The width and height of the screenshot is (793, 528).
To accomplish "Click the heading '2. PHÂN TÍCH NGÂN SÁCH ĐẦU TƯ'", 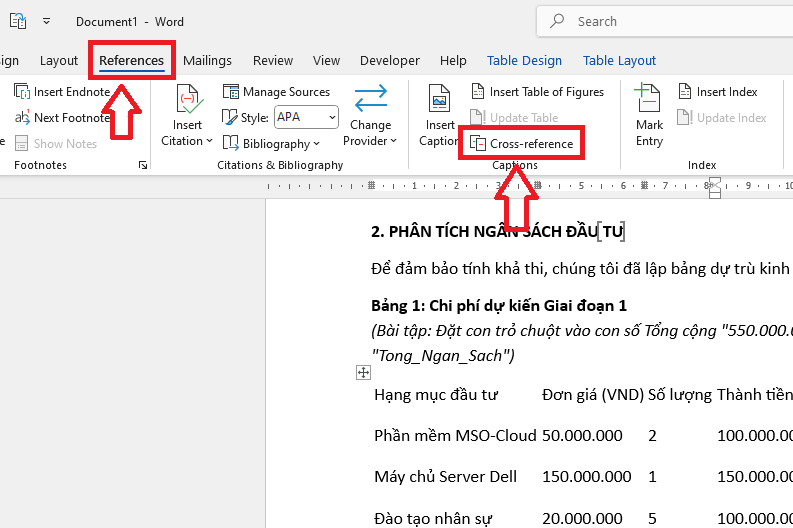I will [x=497, y=232].
